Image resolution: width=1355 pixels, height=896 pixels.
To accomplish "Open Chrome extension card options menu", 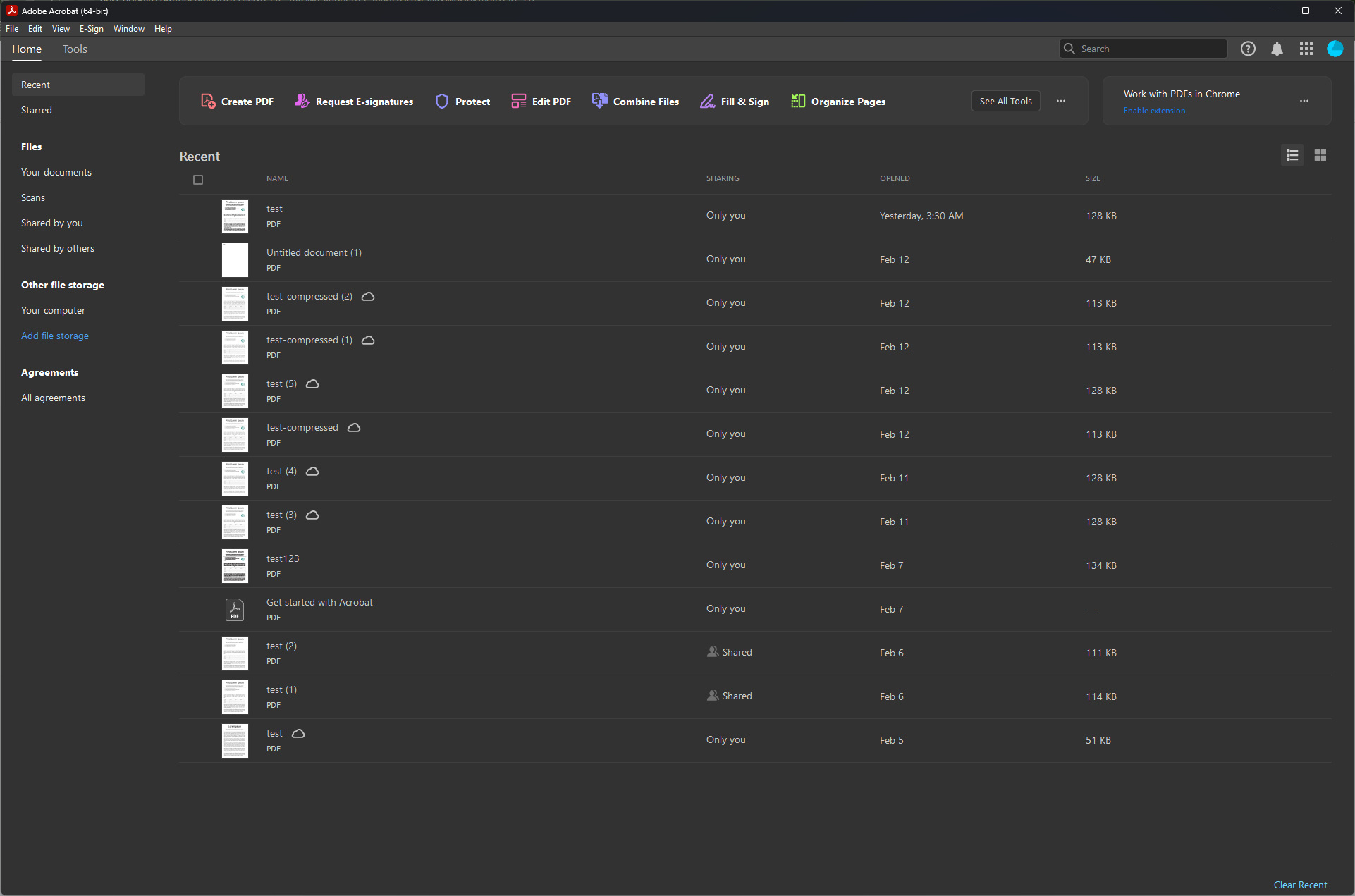I will (x=1304, y=101).
